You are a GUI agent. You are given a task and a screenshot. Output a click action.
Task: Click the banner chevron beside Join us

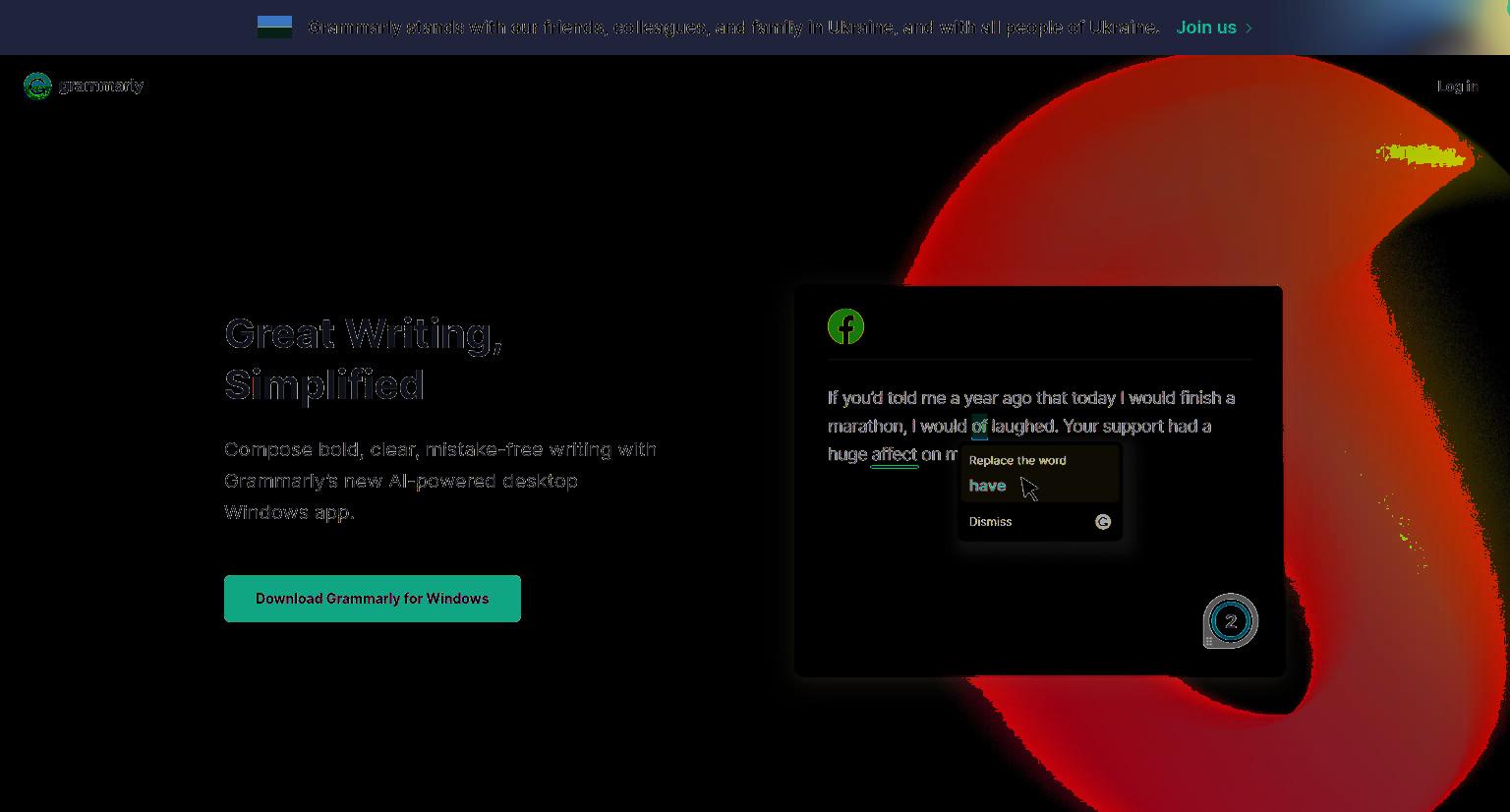(x=1249, y=29)
